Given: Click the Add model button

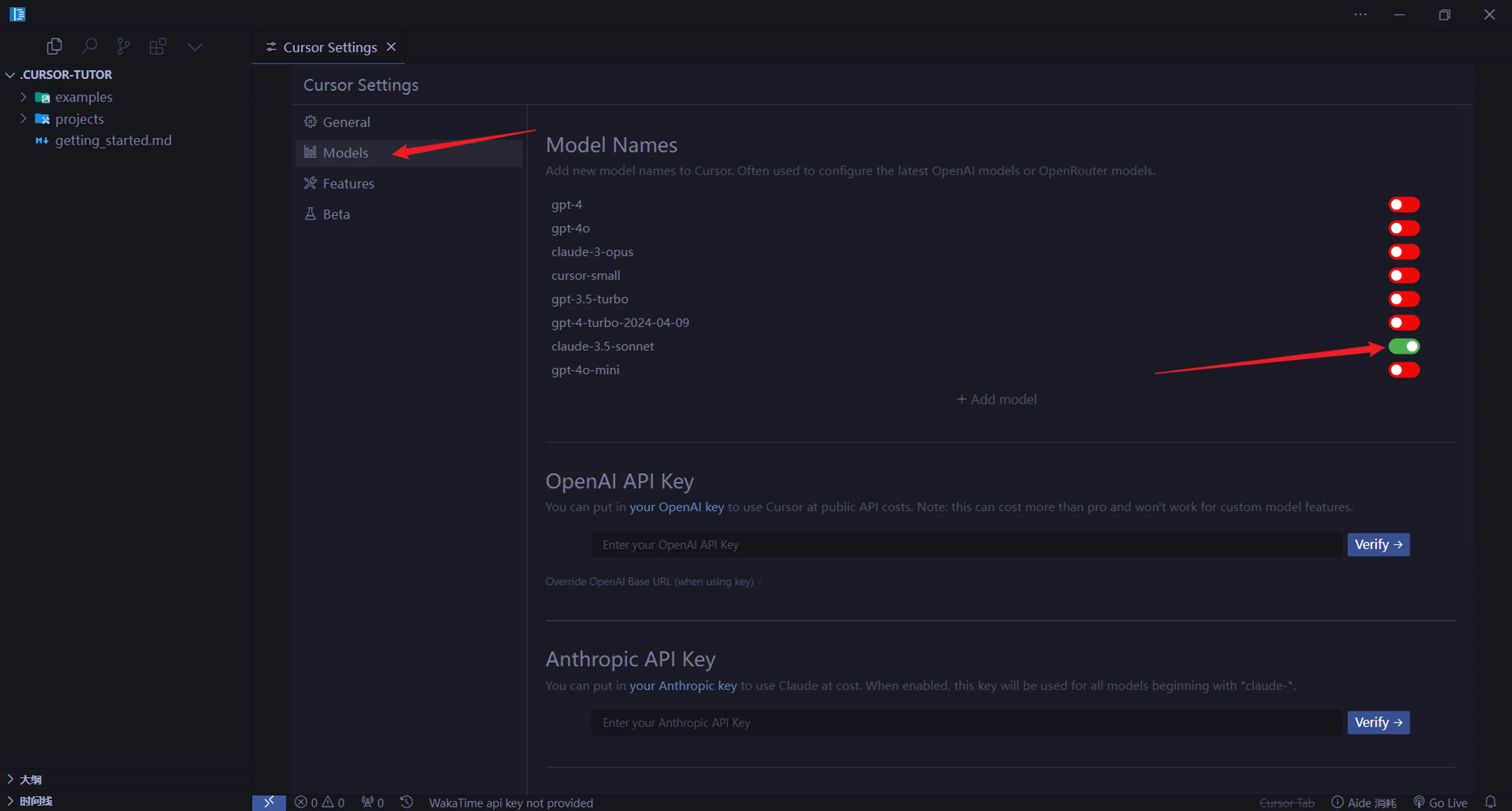Looking at the screenshot, I should [x=997, y=399].
